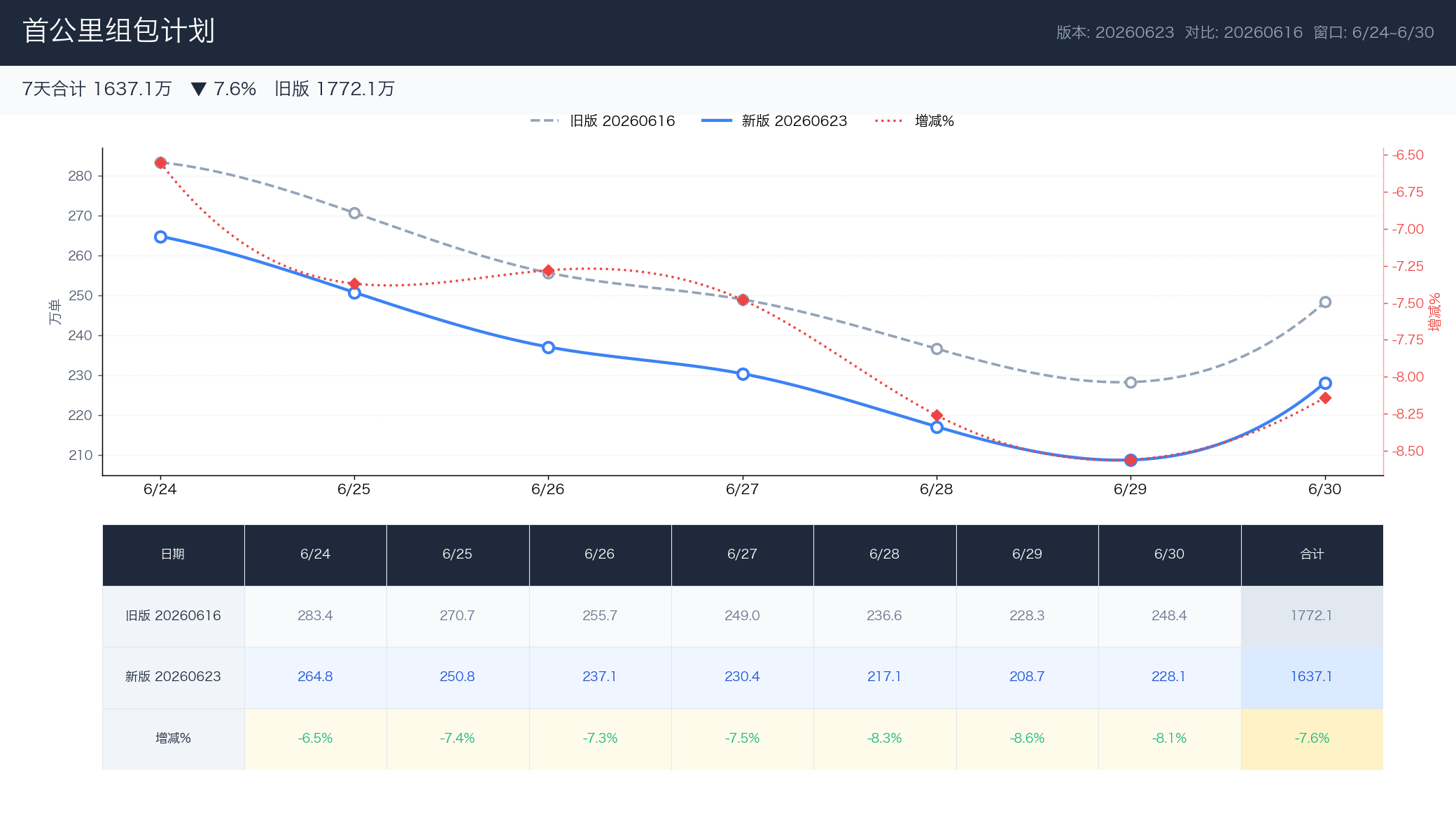This screenshot has height=819, width=1456.
Task: Click the 1637.1 total cell
Action: click(x=1312, y=677)
